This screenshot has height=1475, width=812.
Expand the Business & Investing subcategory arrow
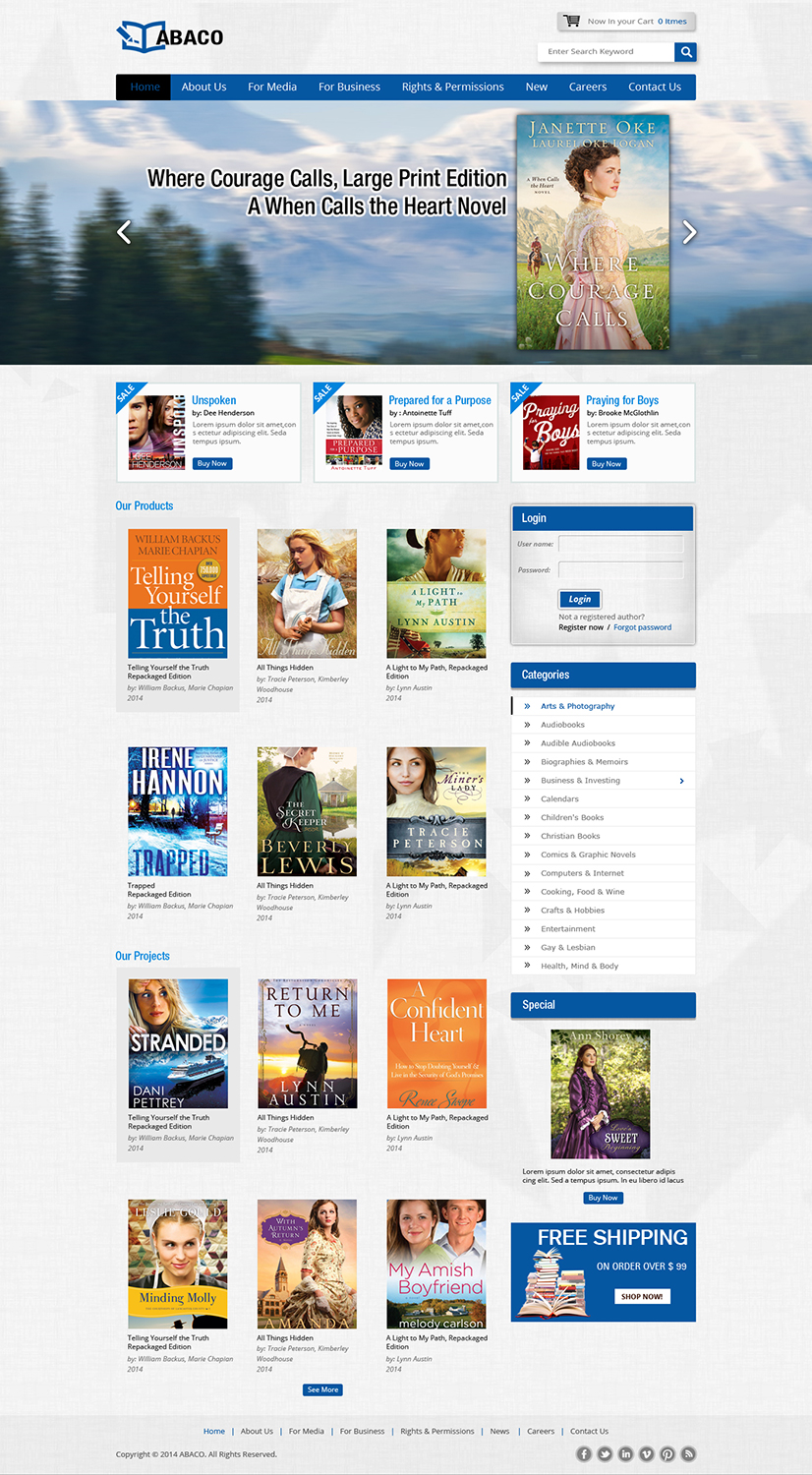[x=681, y=780]
